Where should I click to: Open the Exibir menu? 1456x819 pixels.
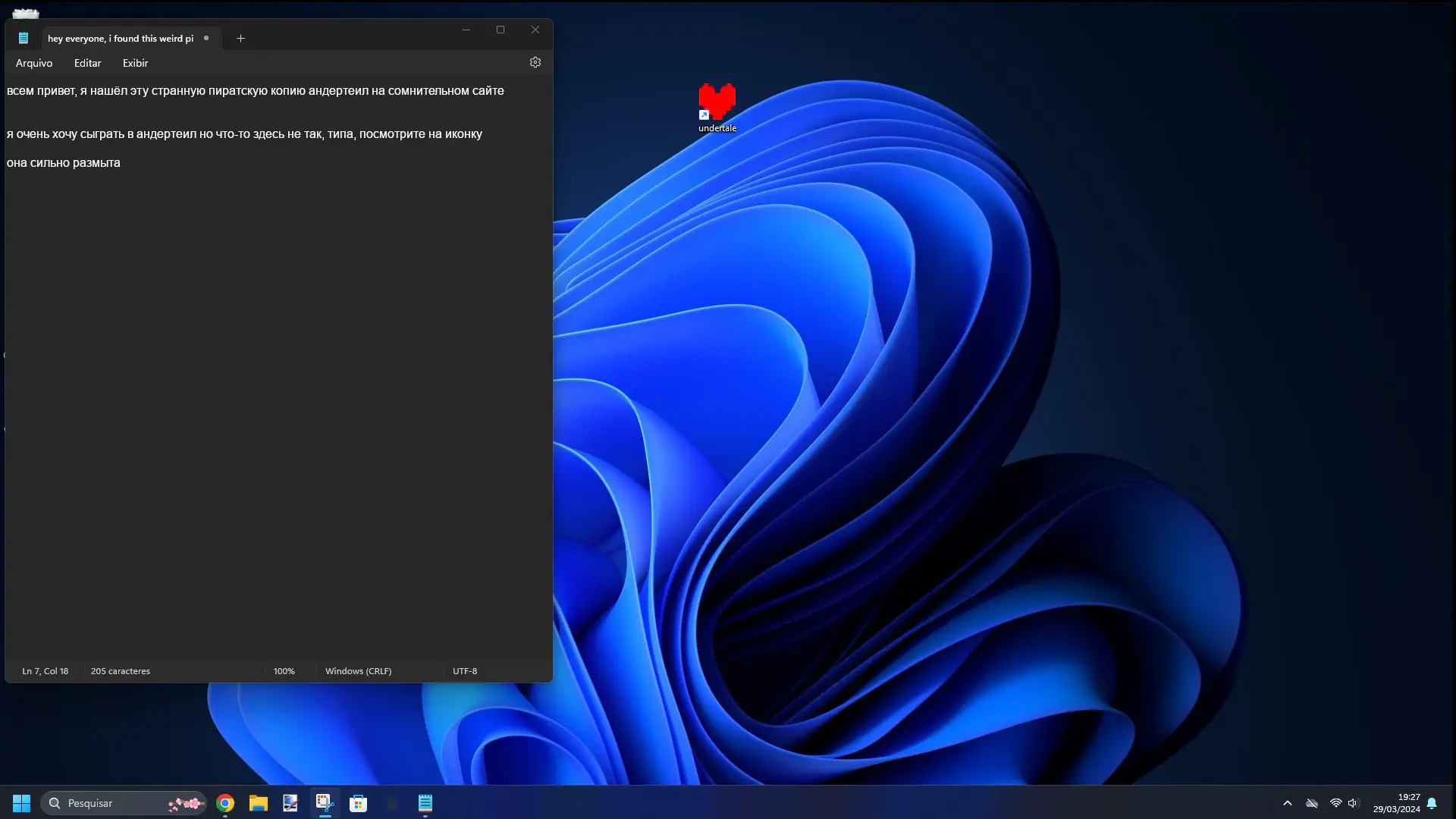135,63
